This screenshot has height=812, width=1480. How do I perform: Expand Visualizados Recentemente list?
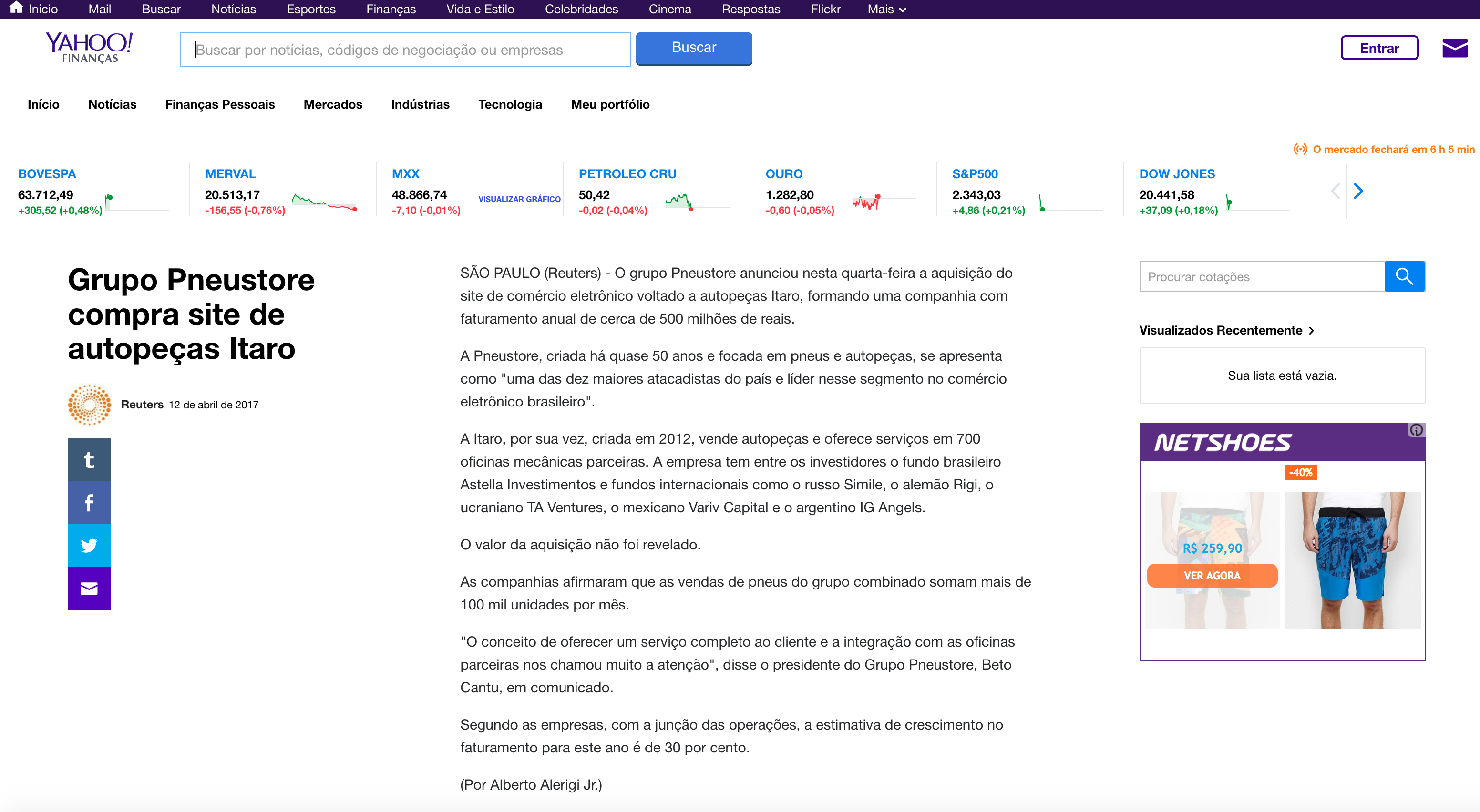[x=1227, y=330]
